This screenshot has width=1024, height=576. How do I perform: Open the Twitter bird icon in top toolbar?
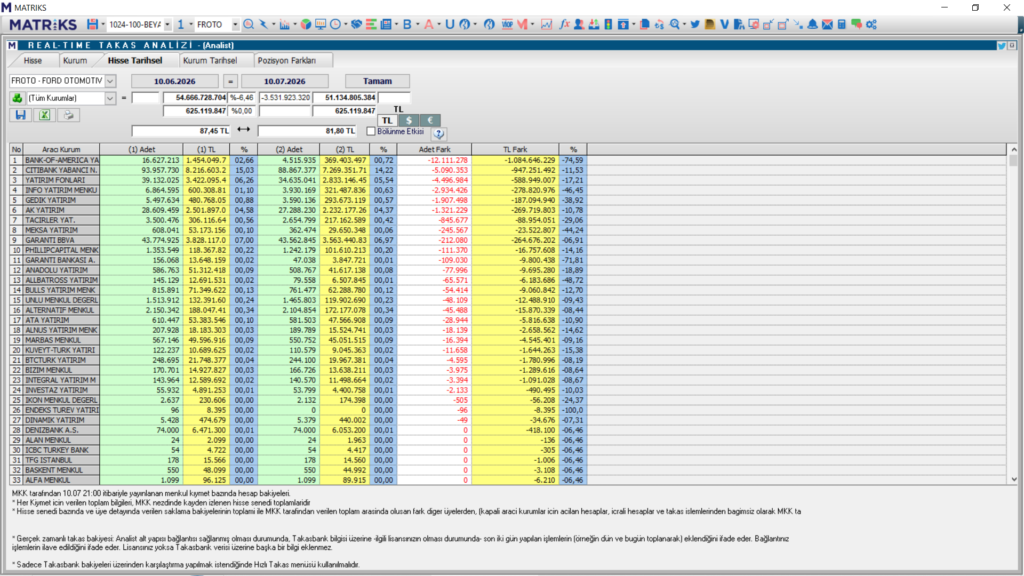coord(695,25)
